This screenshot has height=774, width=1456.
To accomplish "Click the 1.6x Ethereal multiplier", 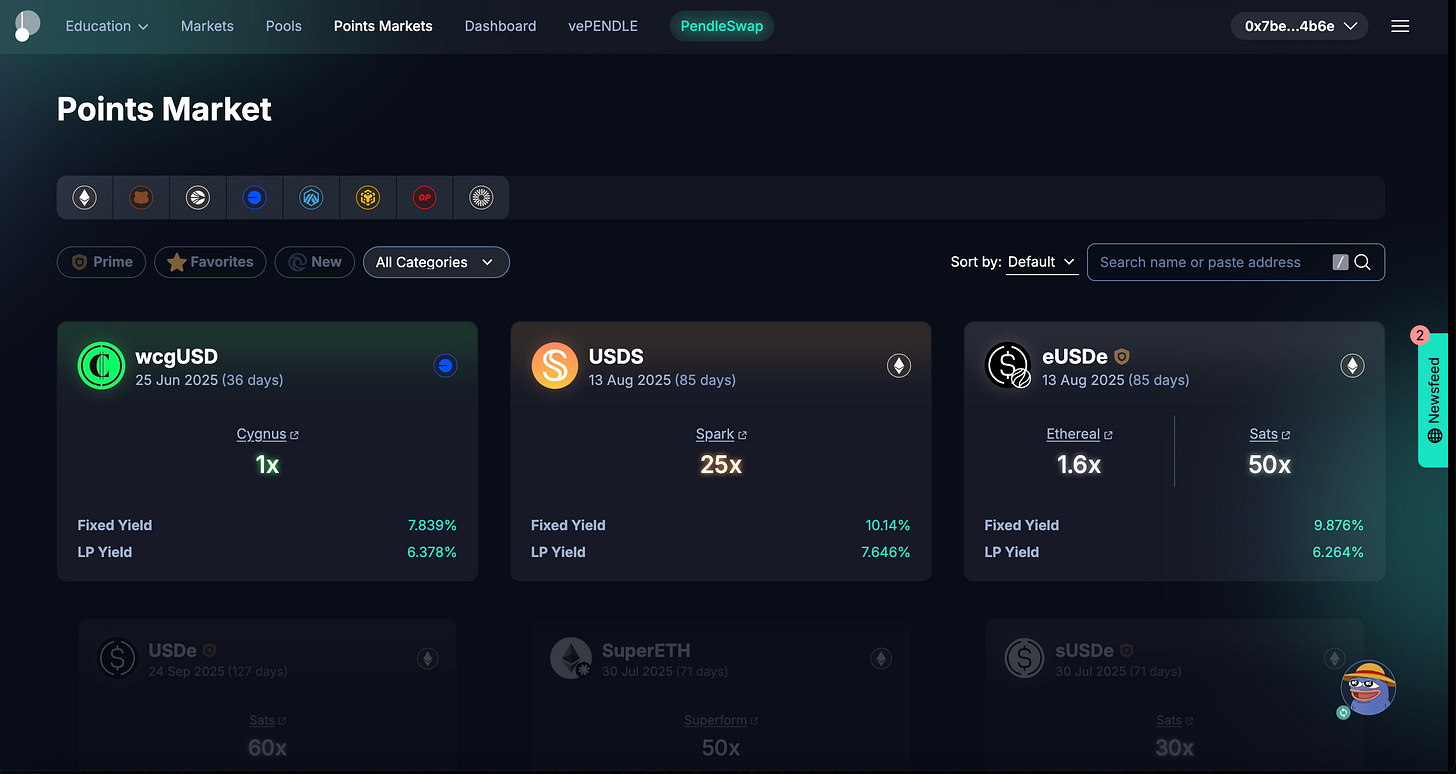I will pos(1079,465).
